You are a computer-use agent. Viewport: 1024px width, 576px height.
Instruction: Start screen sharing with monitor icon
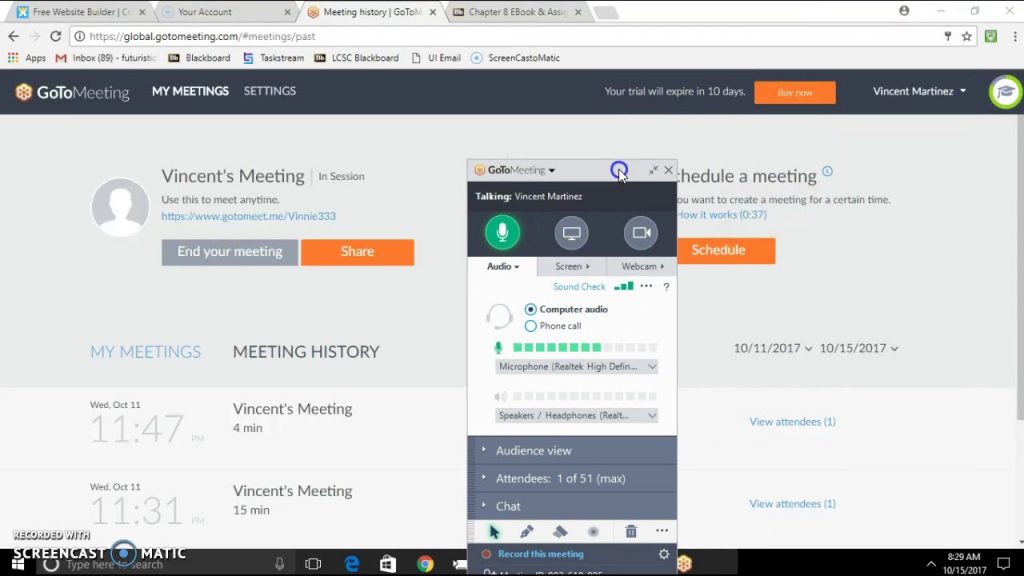tap(571, 232)
